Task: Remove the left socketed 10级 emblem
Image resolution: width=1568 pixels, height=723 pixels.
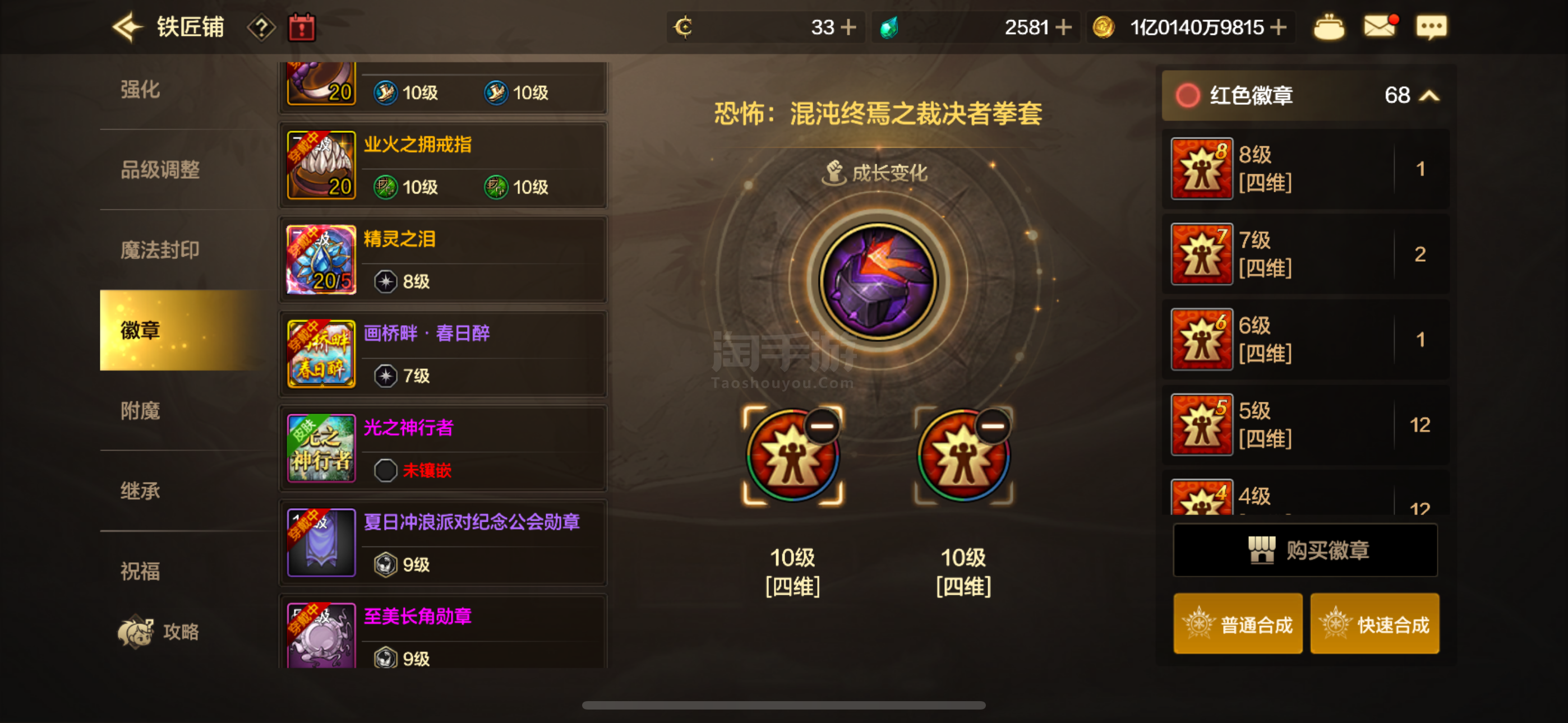Action: 822,426
